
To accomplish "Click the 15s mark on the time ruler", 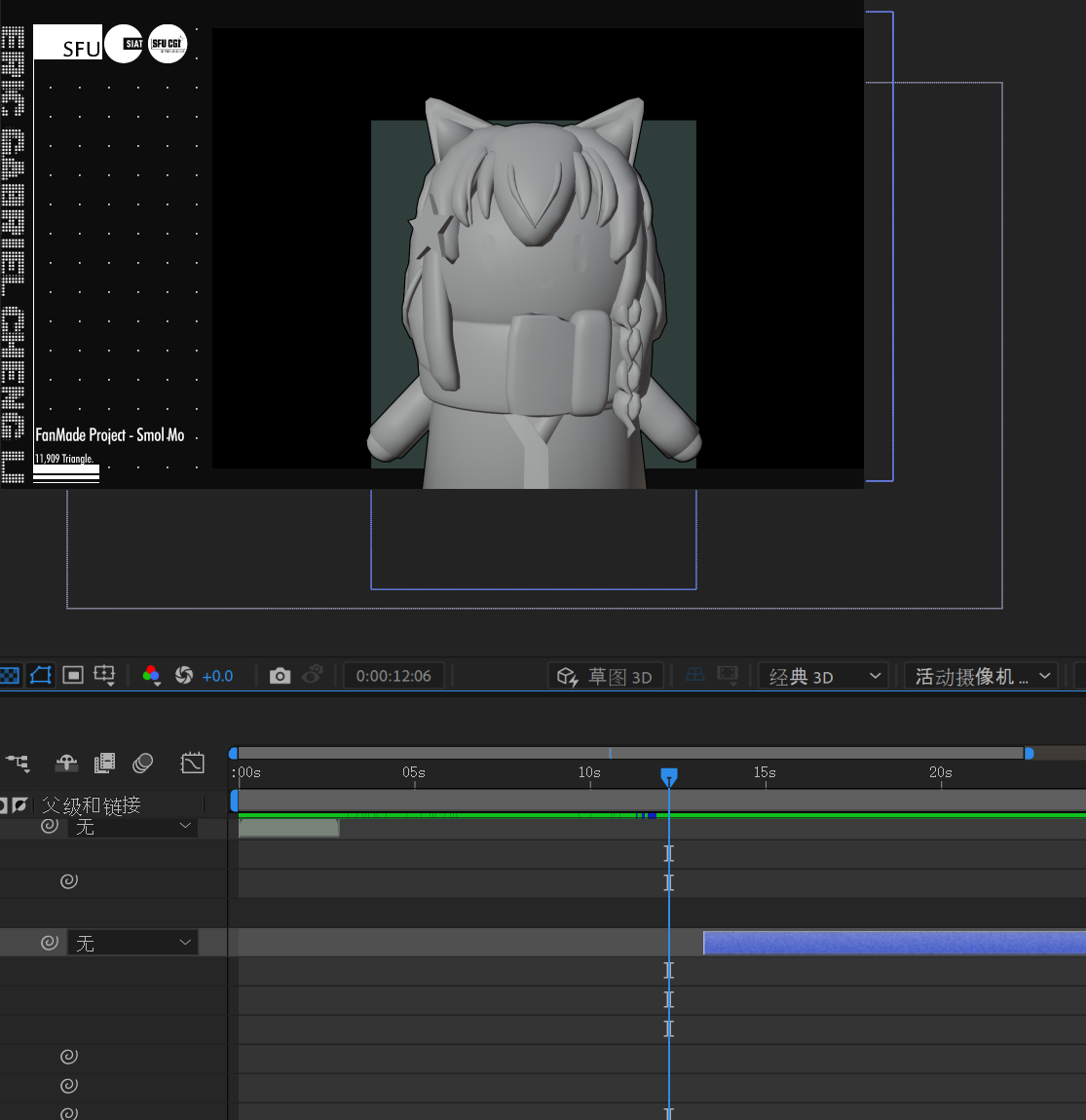I will [765, 772].
